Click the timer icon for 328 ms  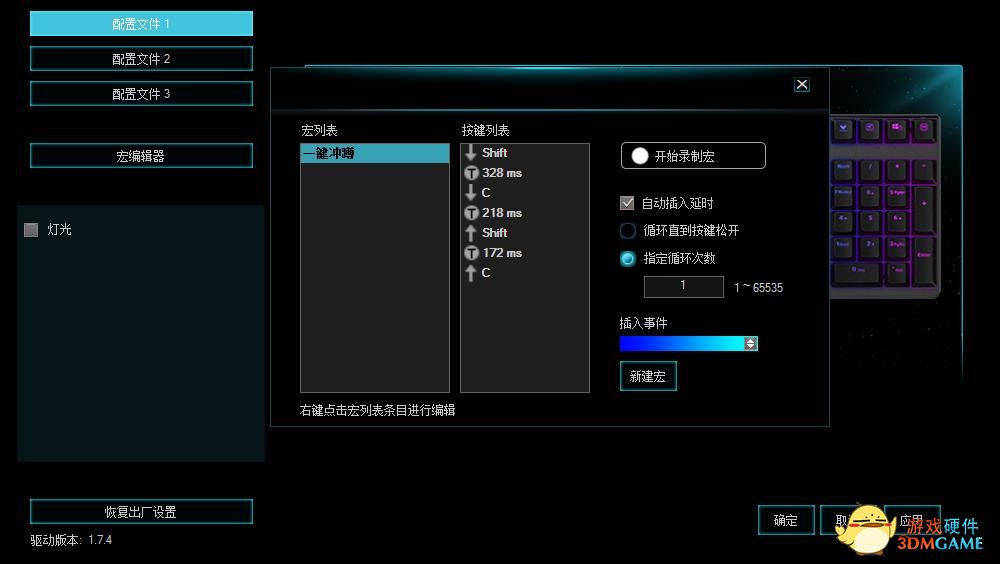471,173
